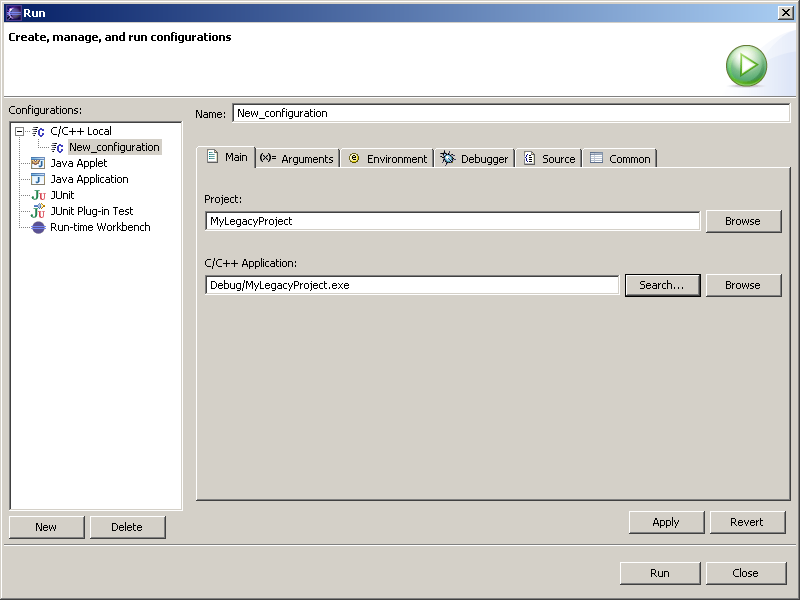
Task: Show the Common tab
Action: point(620,158)
